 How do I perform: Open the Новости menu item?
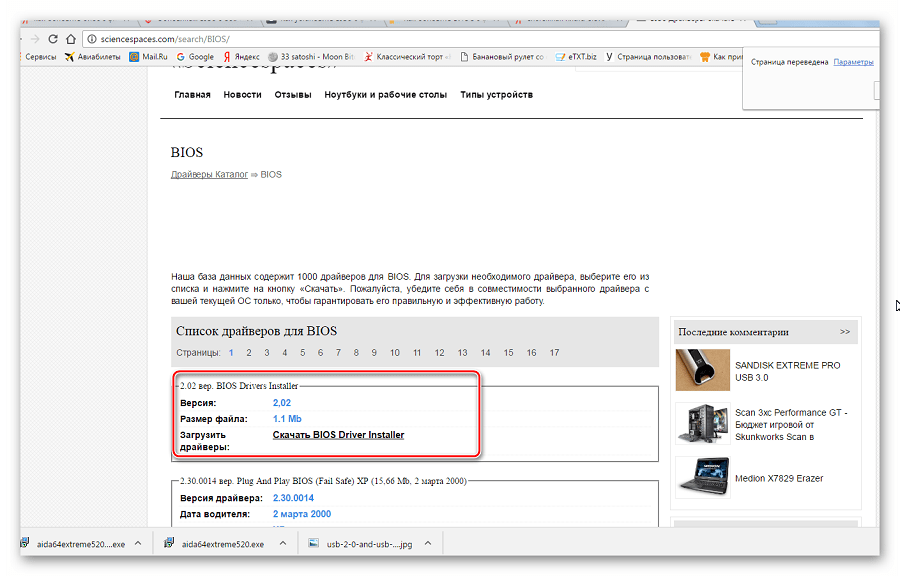click(x=242, y=95)
